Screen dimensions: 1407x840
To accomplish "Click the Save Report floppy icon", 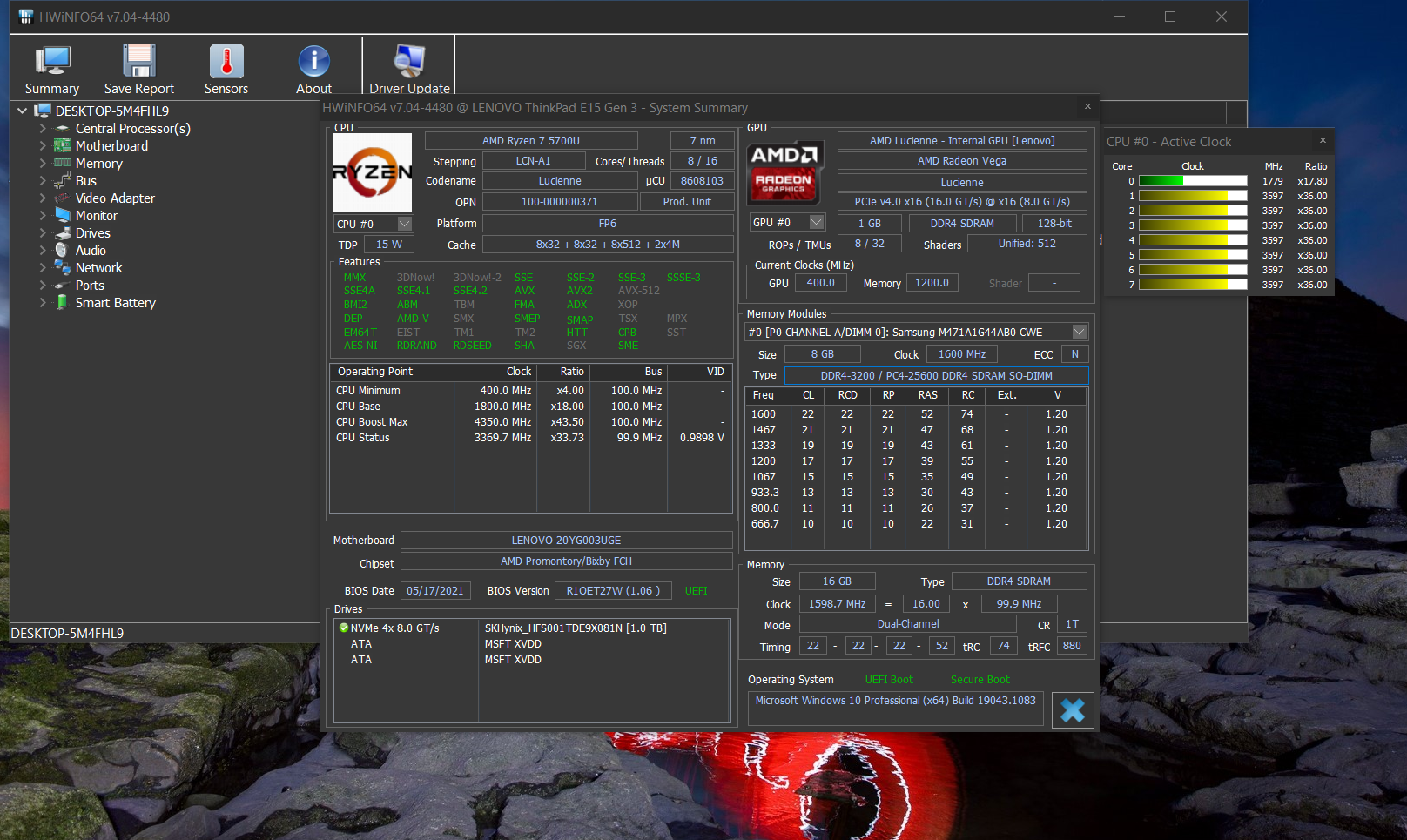I will 139,61.
